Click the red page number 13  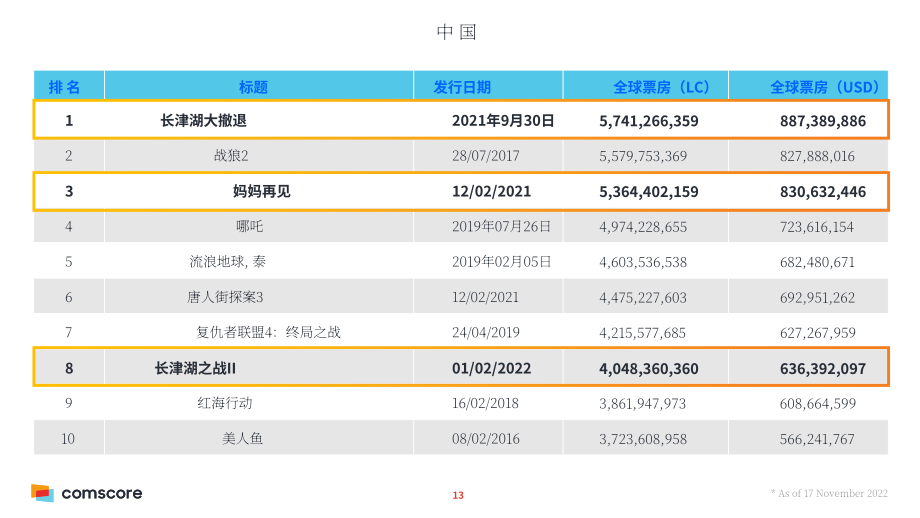[458, 495]
